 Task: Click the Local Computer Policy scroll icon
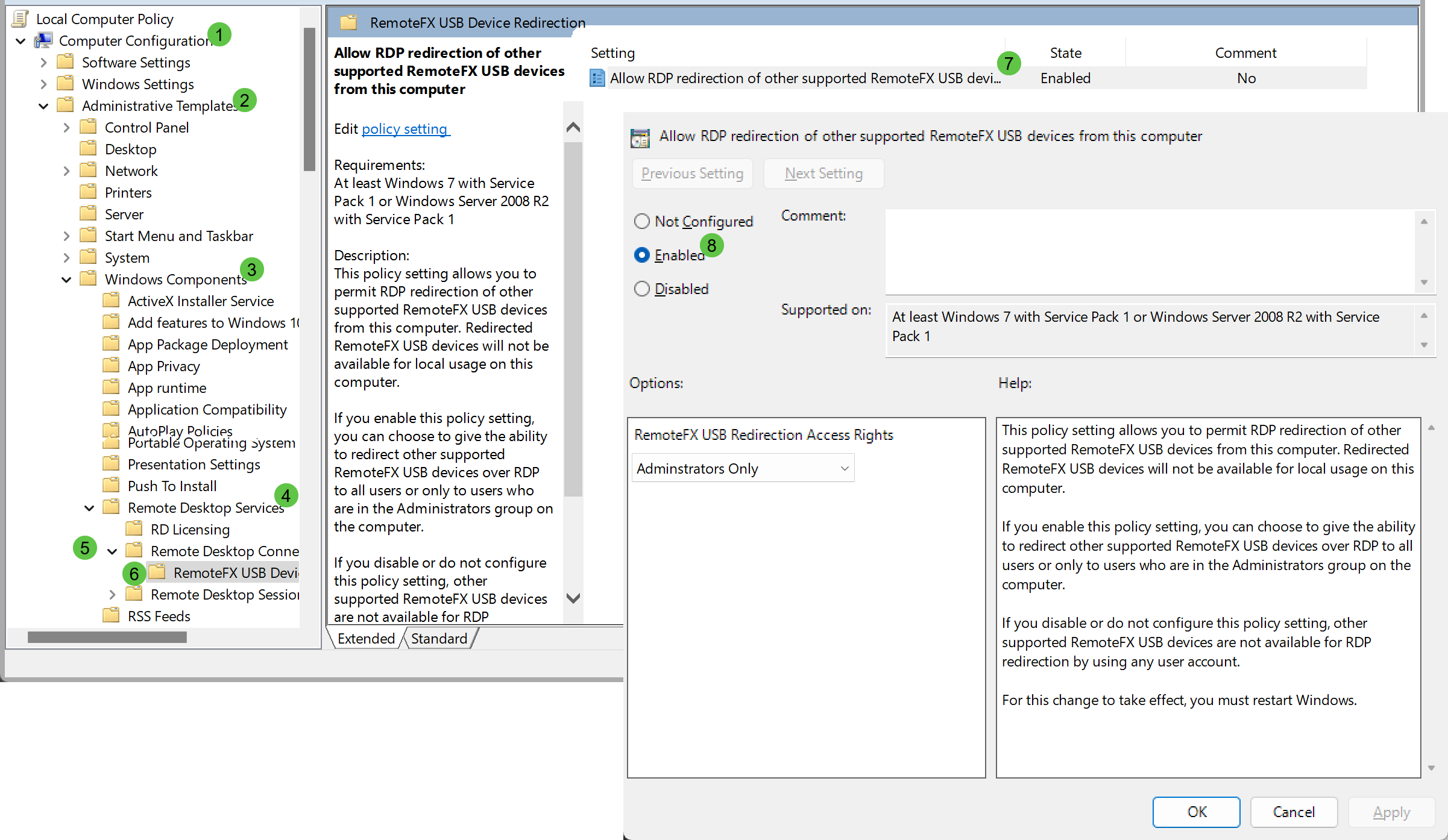point(20,19)
